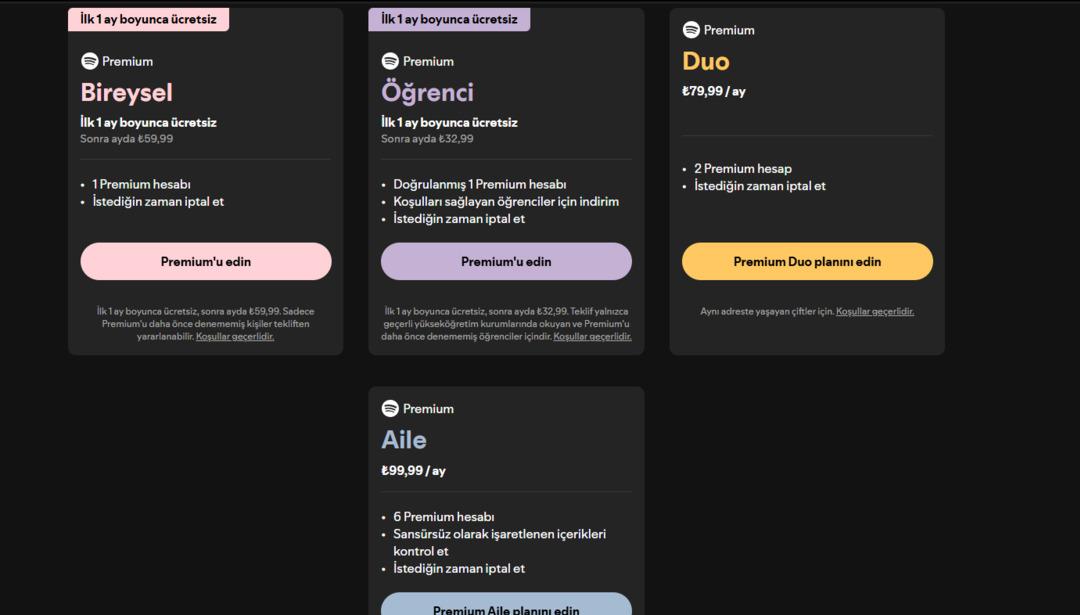This screenshot has width=1080, height=615.
Task: Open Koşullar geçerlidir link under the Bireysel plan
Action: coord(235,337)
